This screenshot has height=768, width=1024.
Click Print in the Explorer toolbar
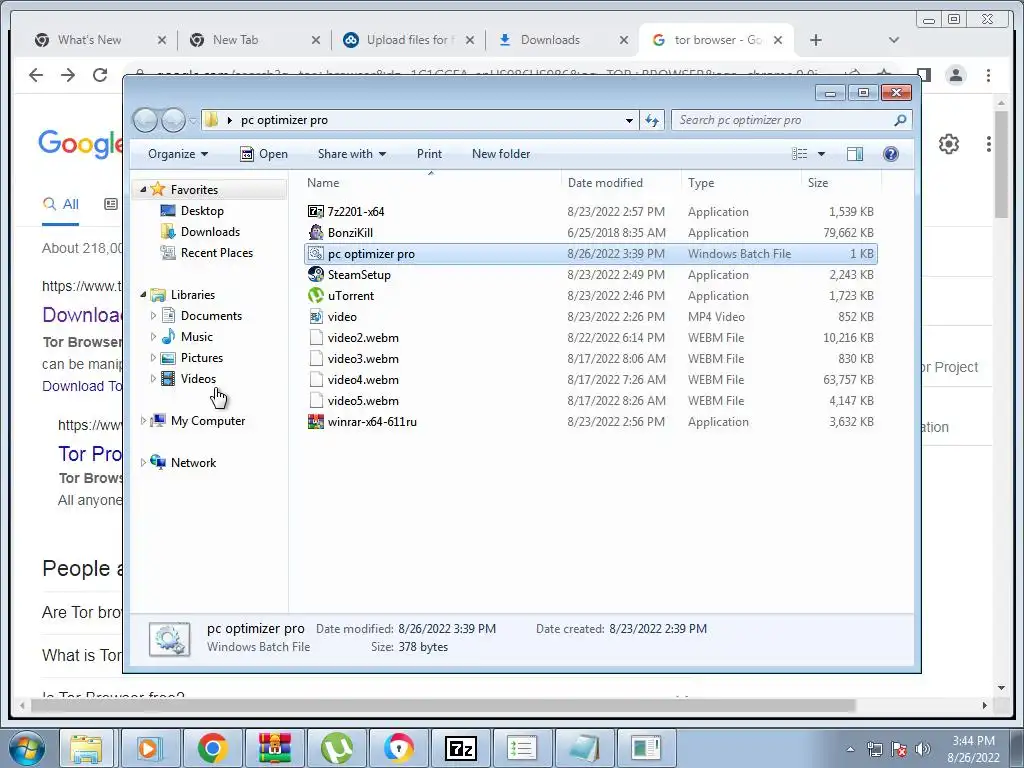pyautogui.click(x=429, y=153)
